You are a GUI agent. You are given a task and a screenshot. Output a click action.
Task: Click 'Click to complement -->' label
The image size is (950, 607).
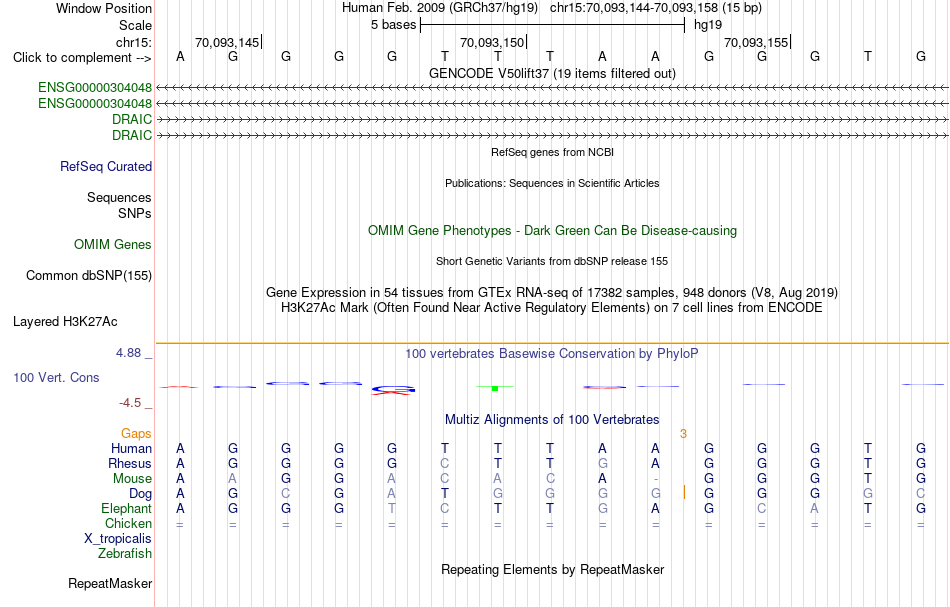pyautogui.click(x=82, y=58)
